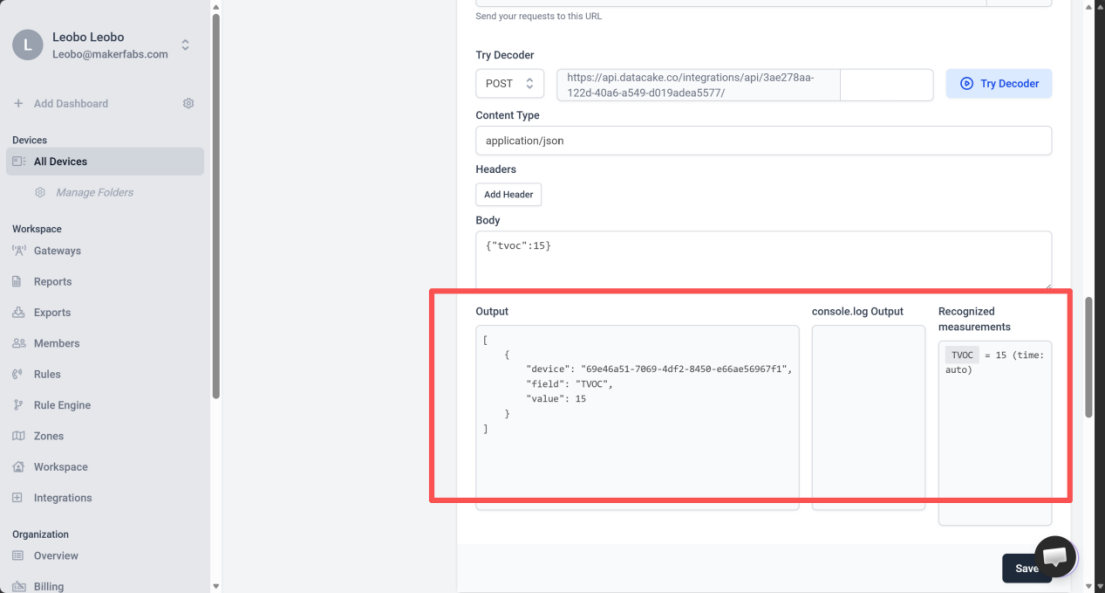Click the Leobo Leobo avatar circle
The width and height of the screenshot is (1106, 593).
[28, 45]
